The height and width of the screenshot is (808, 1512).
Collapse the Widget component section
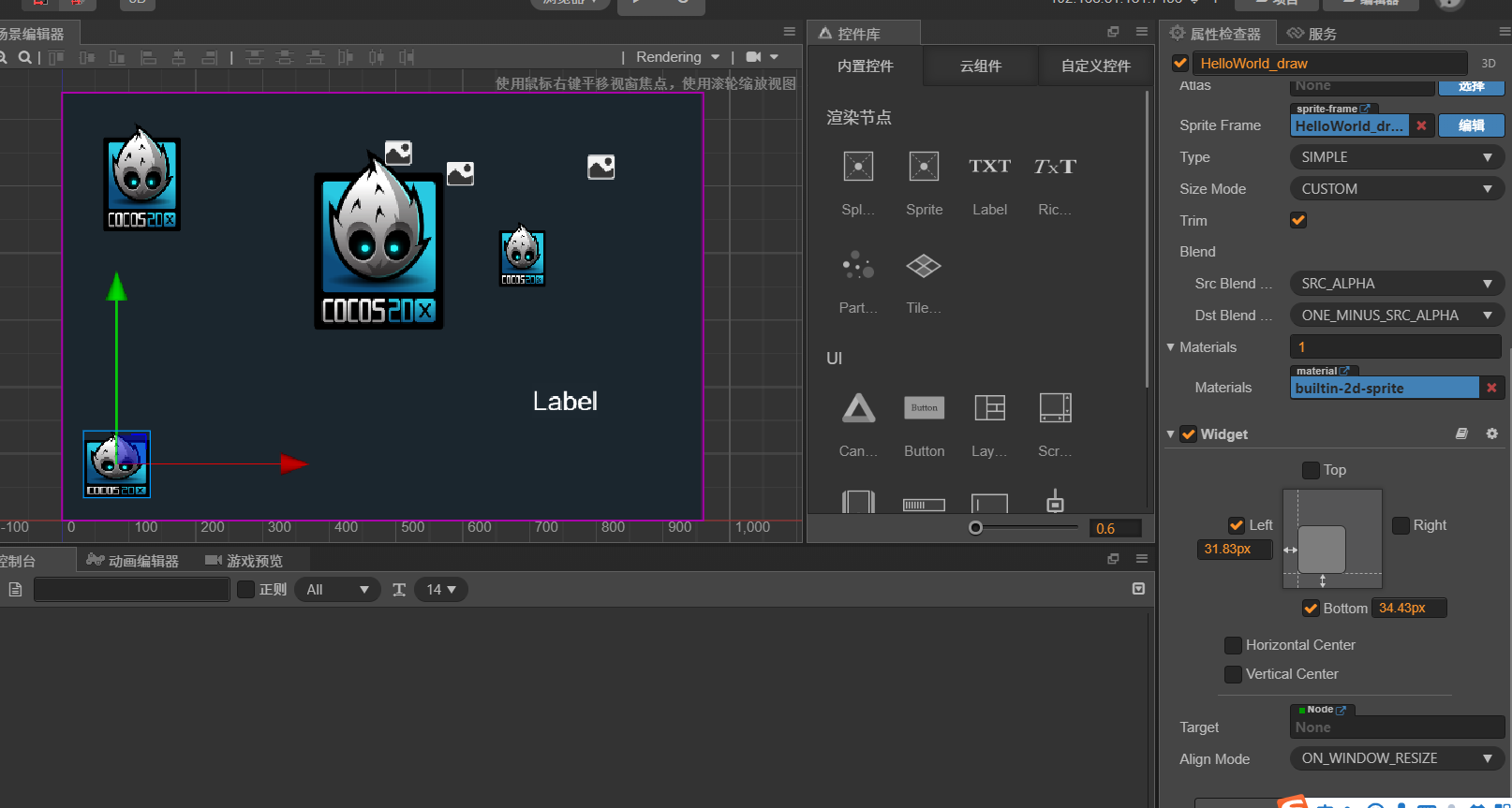tap(1170, 434)
